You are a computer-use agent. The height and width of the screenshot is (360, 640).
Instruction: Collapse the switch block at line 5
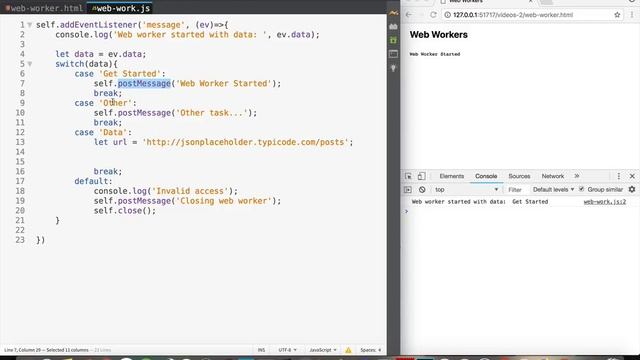[30, 64]
